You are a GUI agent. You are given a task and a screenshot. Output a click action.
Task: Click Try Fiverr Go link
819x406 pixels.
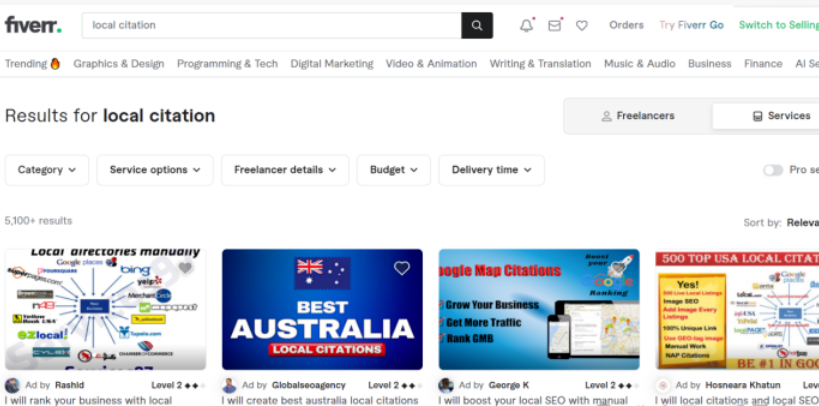coord(691,25)
